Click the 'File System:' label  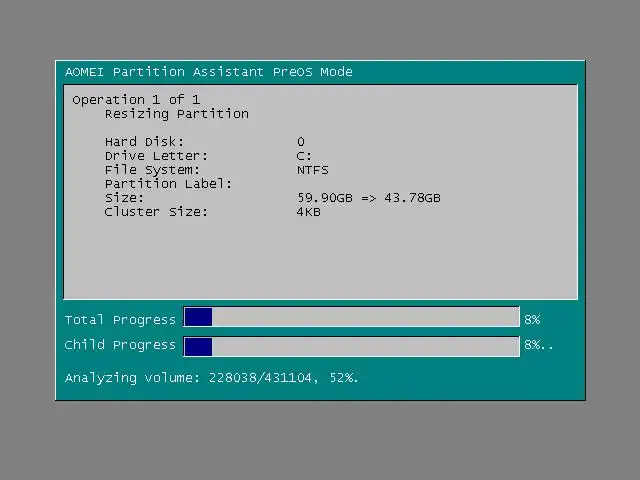(152, 170)
